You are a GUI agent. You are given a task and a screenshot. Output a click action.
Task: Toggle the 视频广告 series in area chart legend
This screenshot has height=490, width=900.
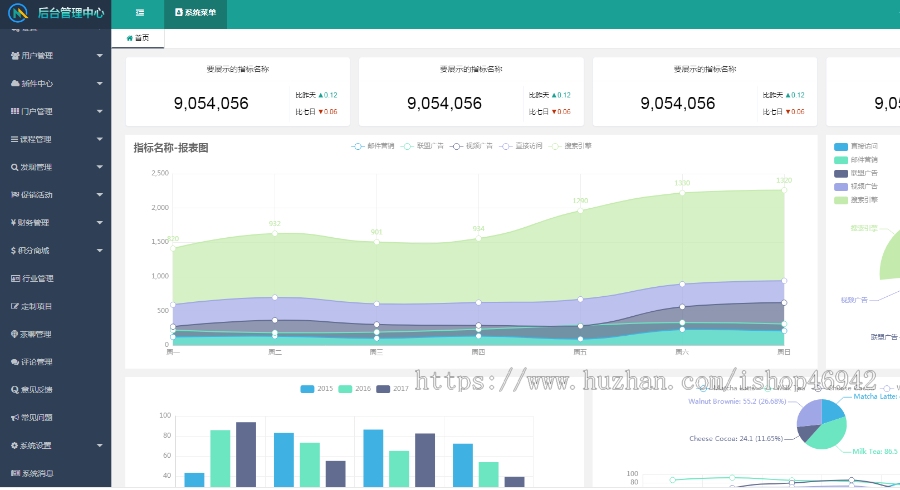(471, 146)
